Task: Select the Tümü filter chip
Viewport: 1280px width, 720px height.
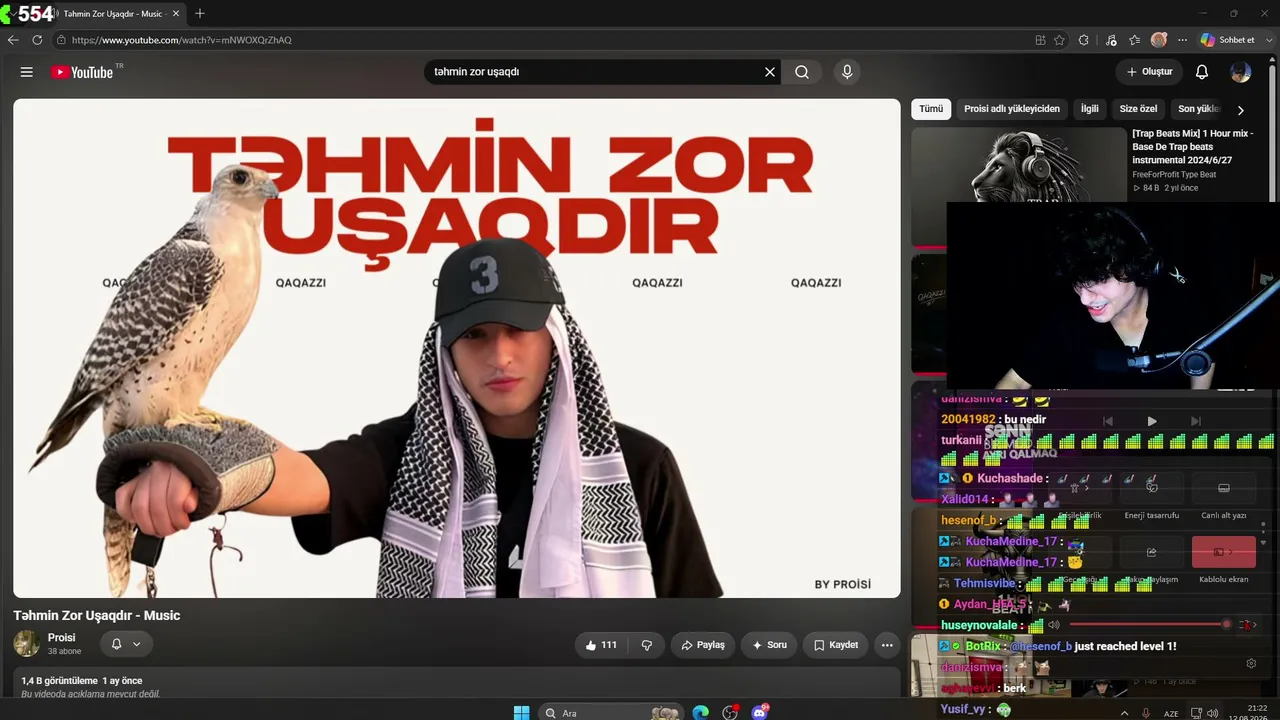Action: (x=931, y=109)
